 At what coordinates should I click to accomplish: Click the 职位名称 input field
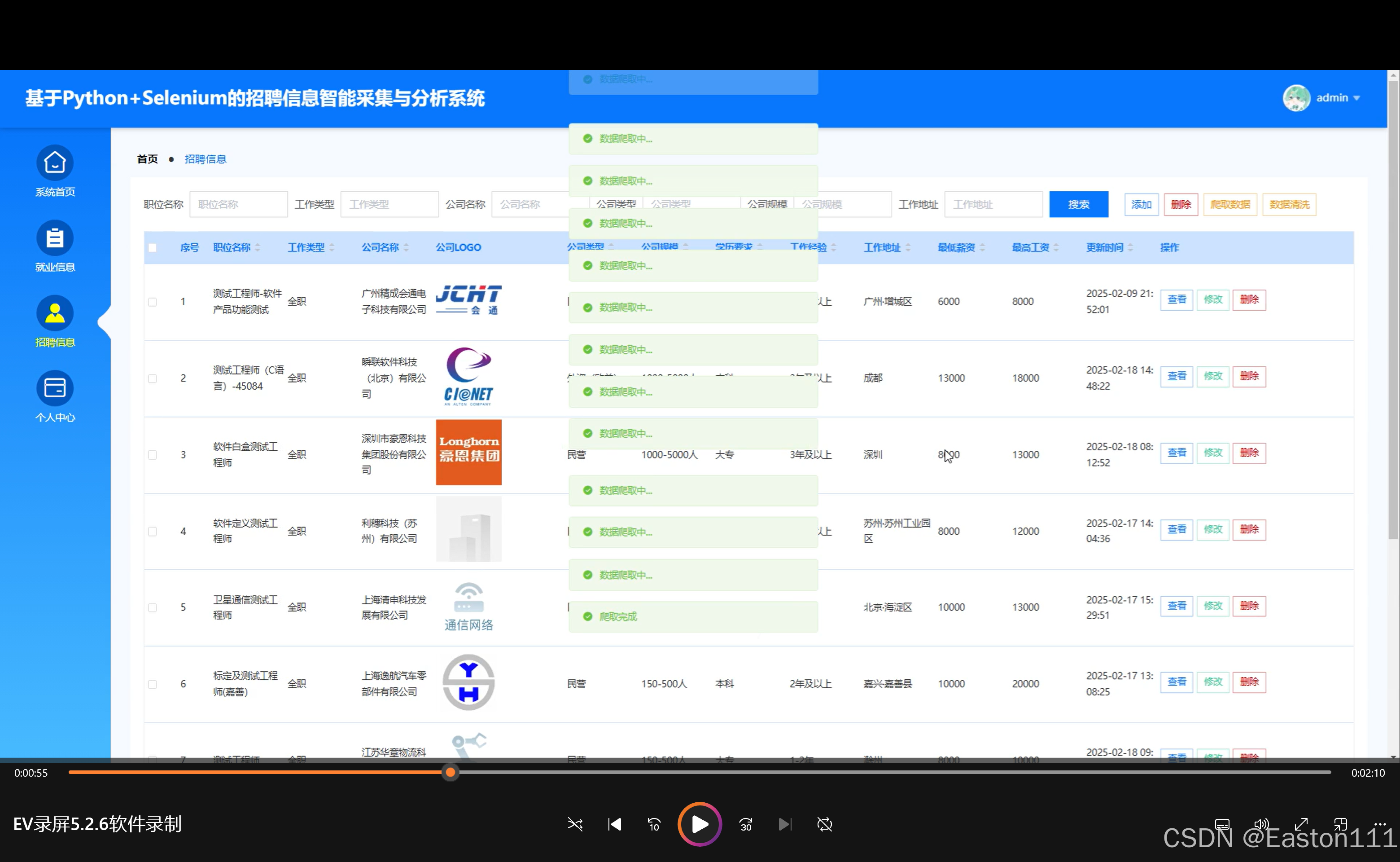coord(238,203)
